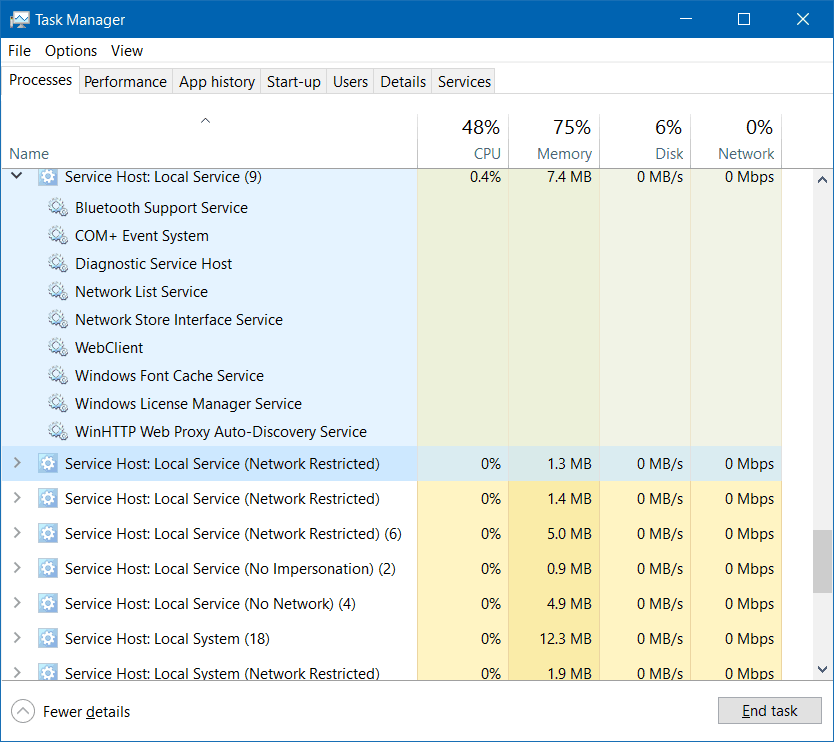Collapse the Service Host: Local Service (9) group
Image resolution: width=834 pixels, height=742 pixels.
17,177
